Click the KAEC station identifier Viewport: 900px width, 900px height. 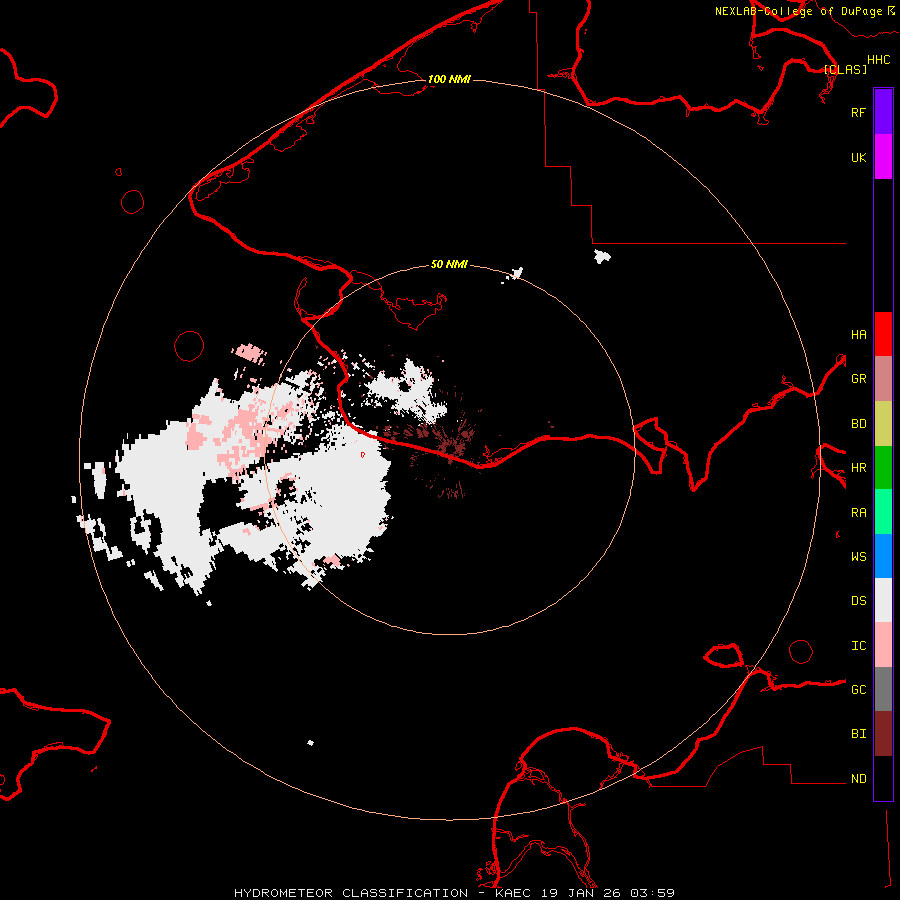pyautogui.click(x=513, y=893)
